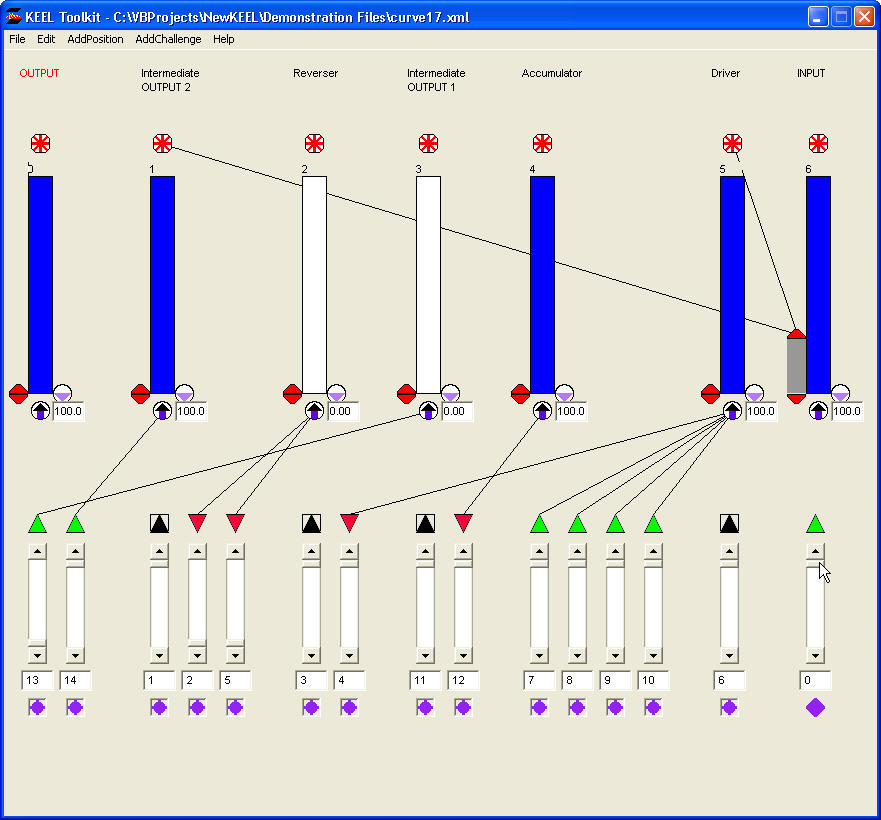Screen dimensions: 881x820
Task: Toggle the purple diamond under argument 7
Action: [x=539, y=707]
